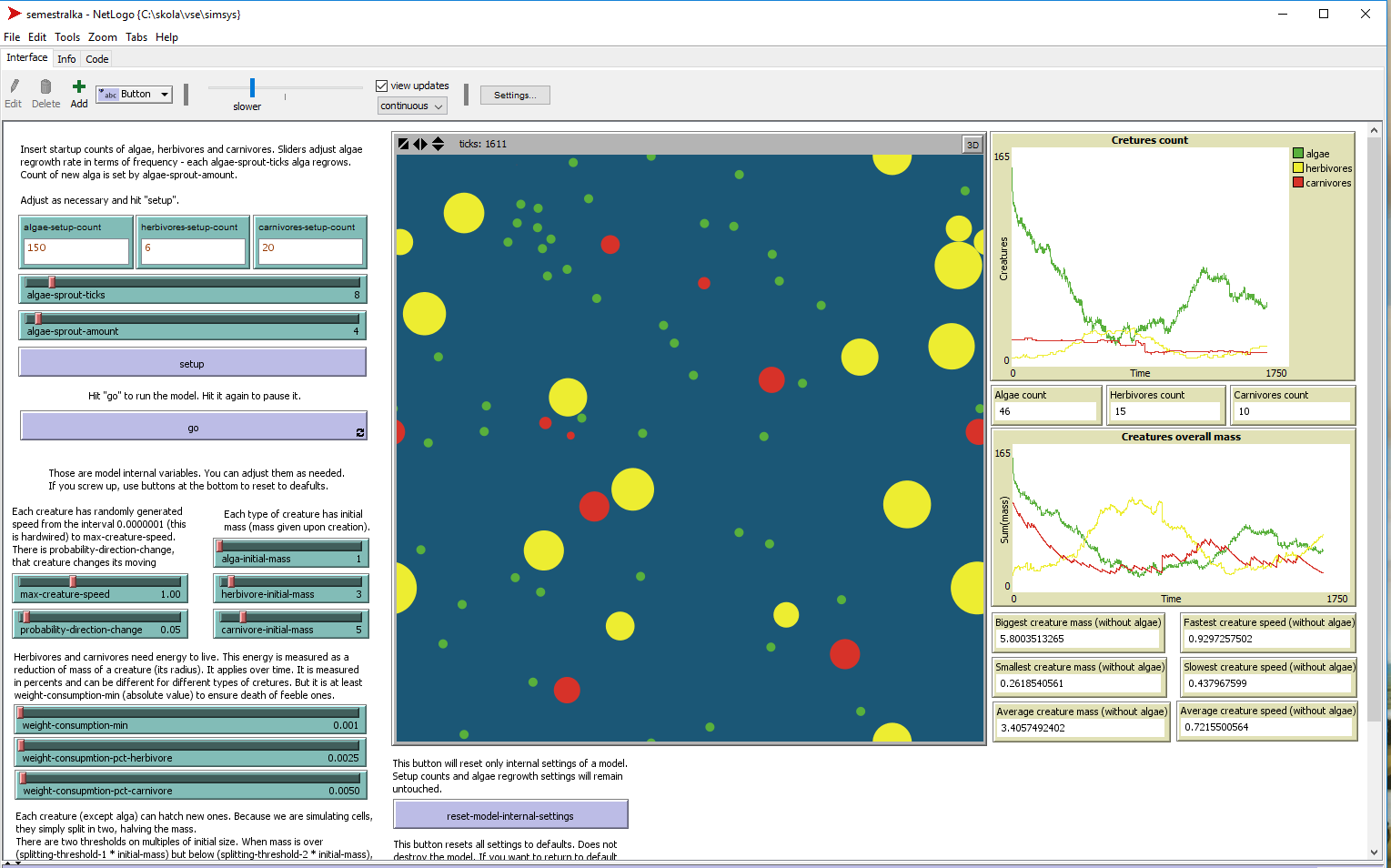Open the Zoom menu
The height and width of the screenshot is (868, 1391).
[x=103, y=37]
